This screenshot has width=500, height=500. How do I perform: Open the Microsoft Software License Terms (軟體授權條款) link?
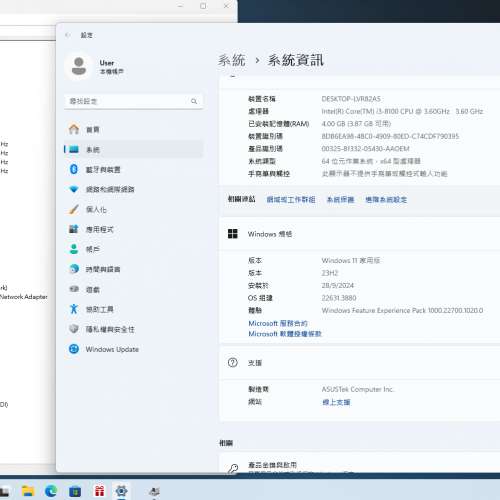285,334
